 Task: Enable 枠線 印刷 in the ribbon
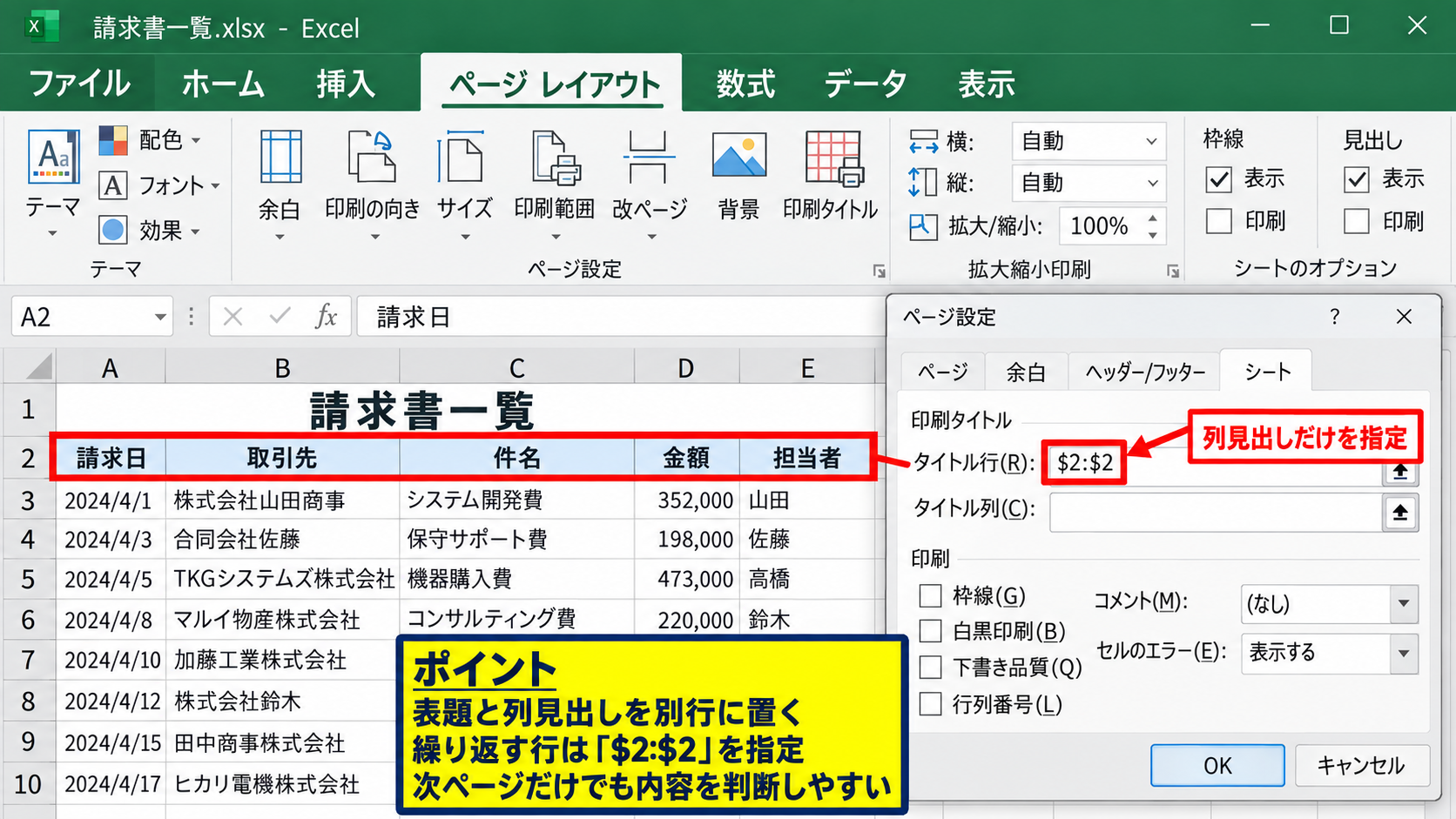click(x=1218, y=221)
